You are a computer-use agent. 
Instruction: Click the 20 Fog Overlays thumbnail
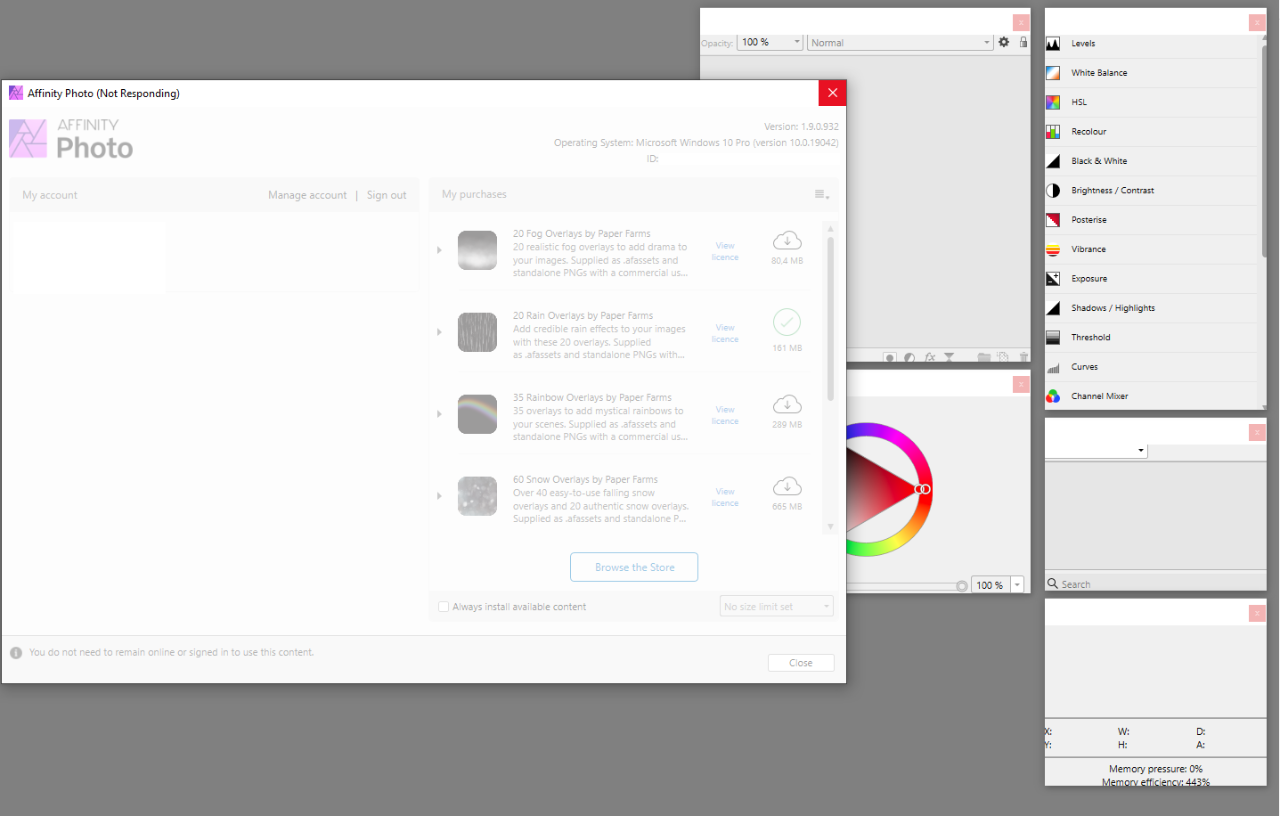[x=477, y=250]
